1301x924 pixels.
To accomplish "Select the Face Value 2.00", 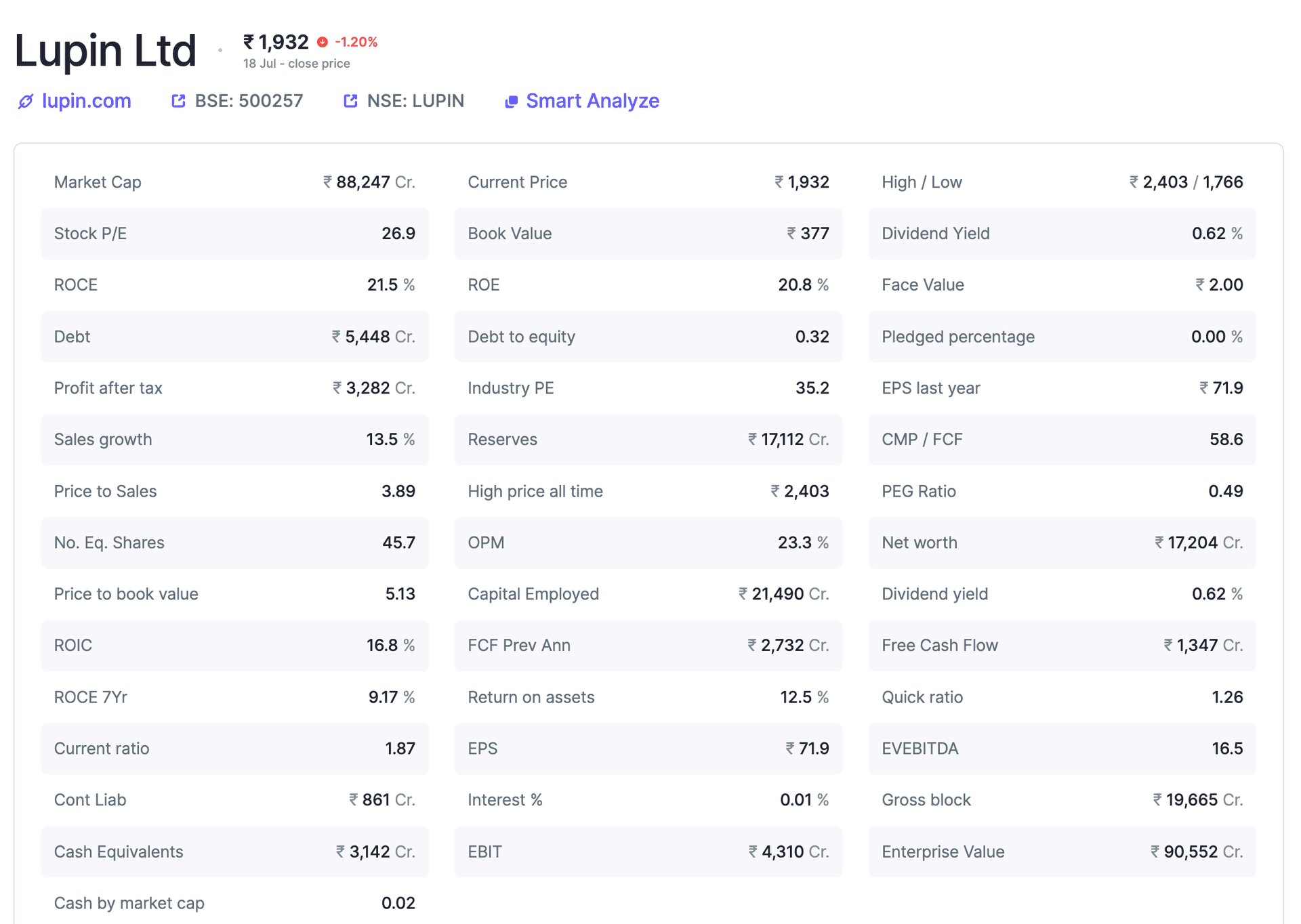I will pos(1220,285).
